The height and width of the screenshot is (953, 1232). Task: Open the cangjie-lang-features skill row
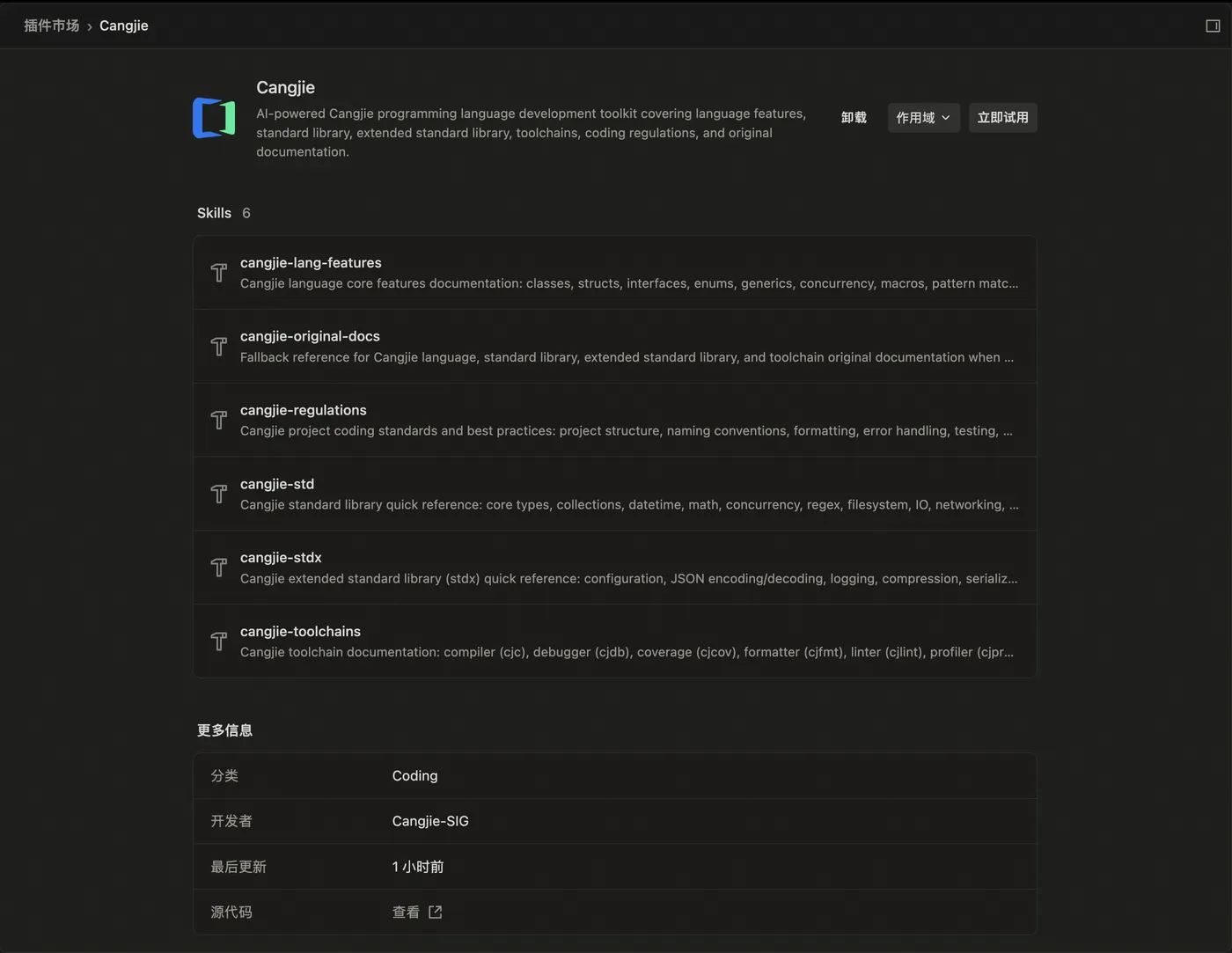coord(614,273)
